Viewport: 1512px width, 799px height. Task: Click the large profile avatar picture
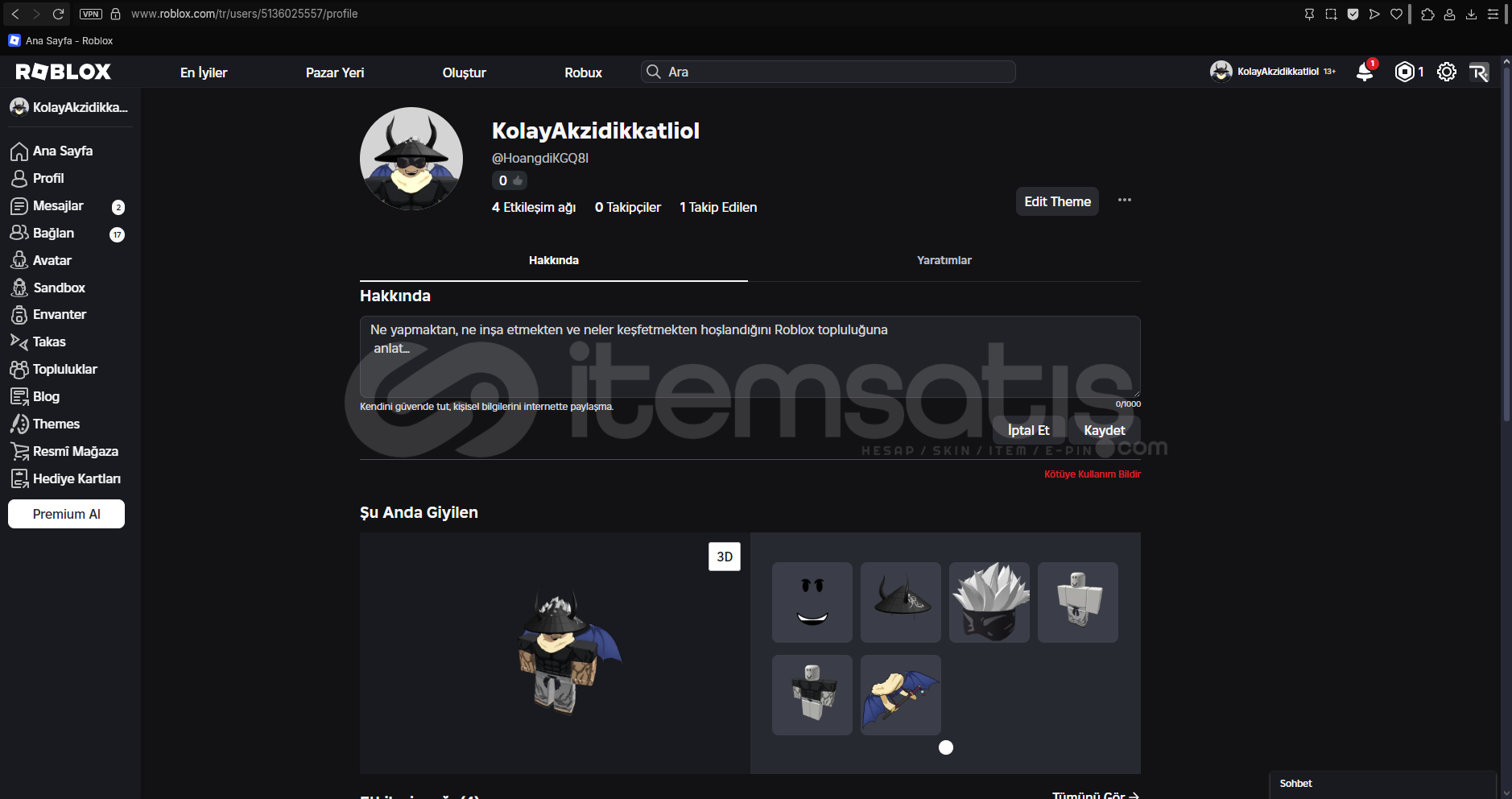pyautogui.click(x=411, y=159)
